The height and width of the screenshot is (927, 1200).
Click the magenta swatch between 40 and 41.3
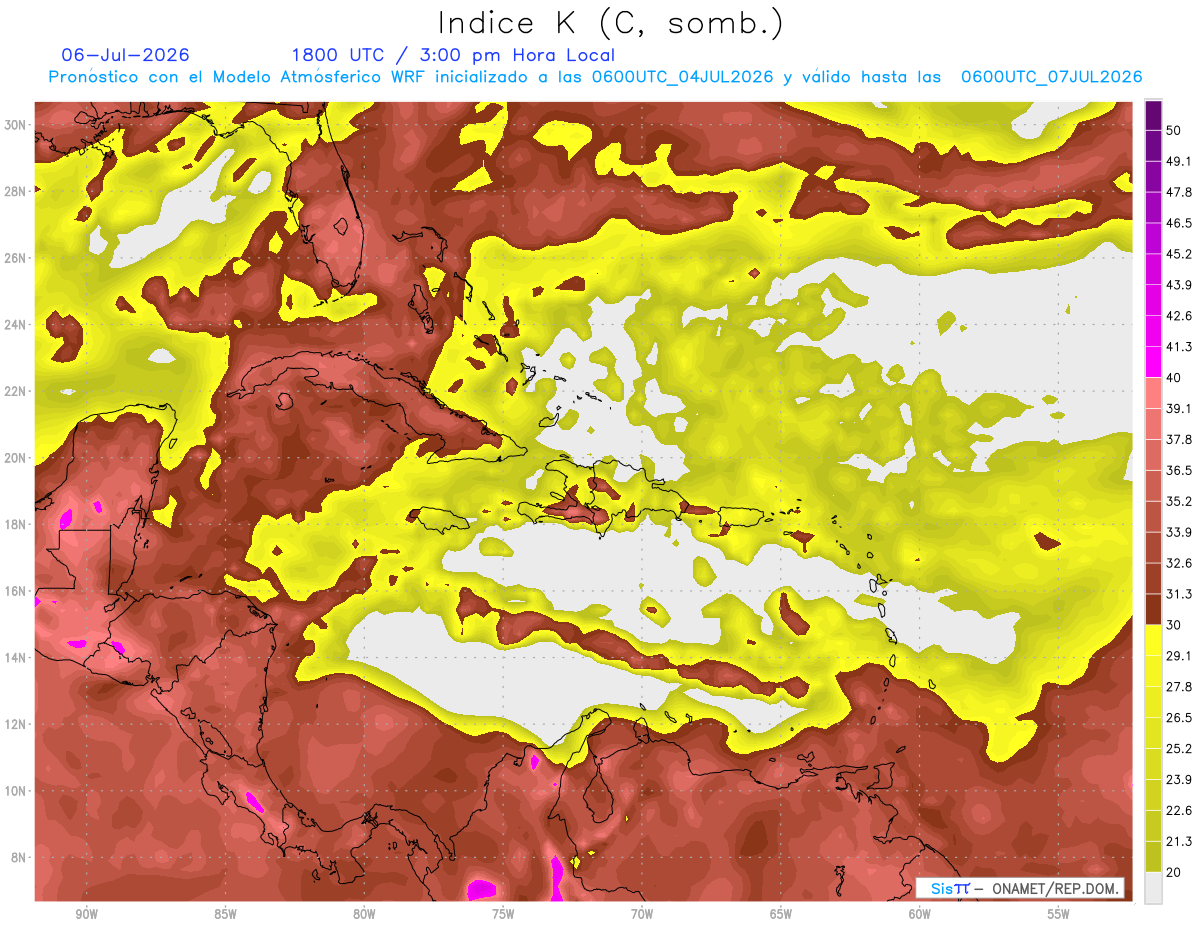(x=1154, y=362)
